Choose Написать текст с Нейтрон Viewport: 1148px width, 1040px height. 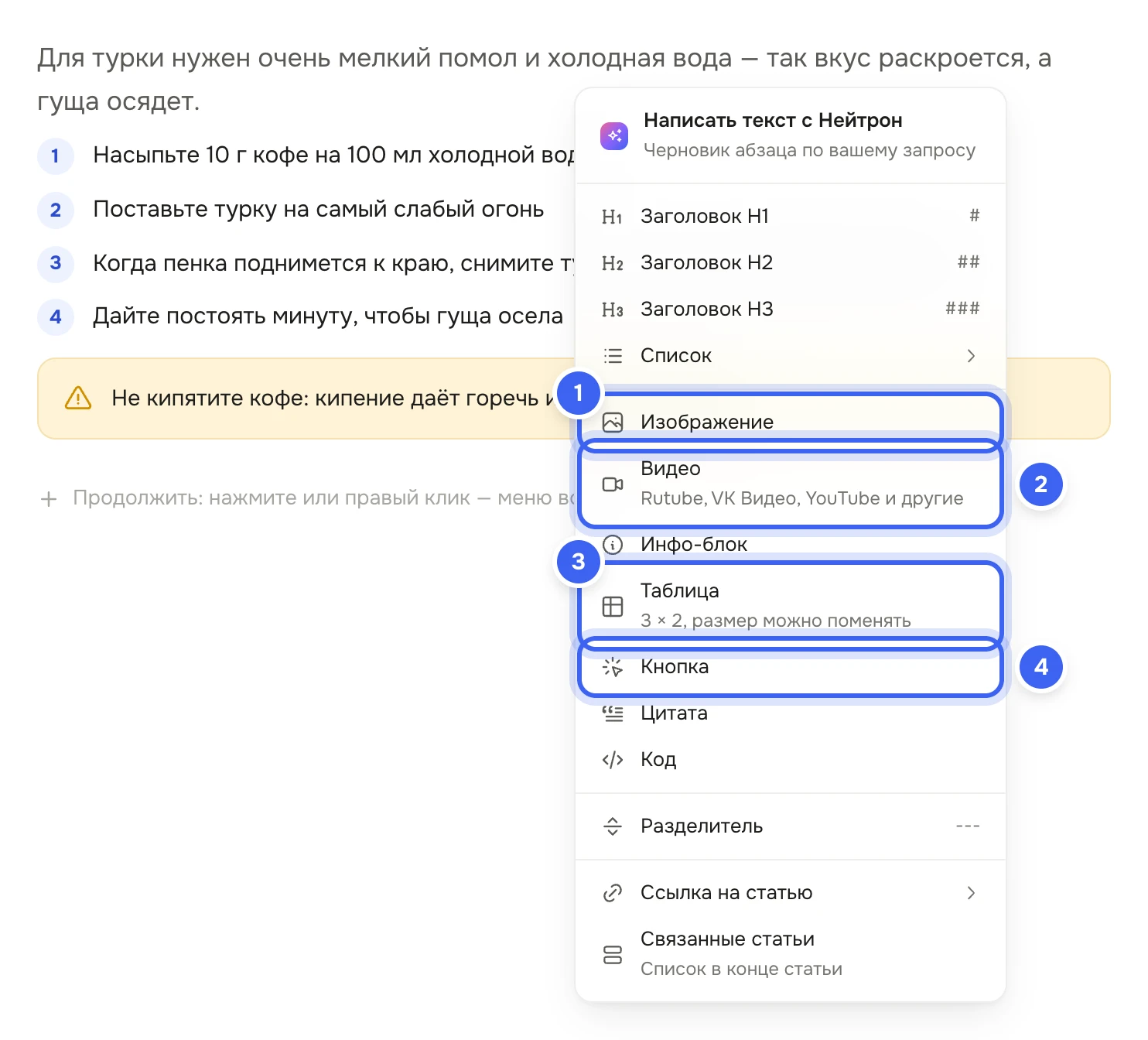(x=791, y=135)
